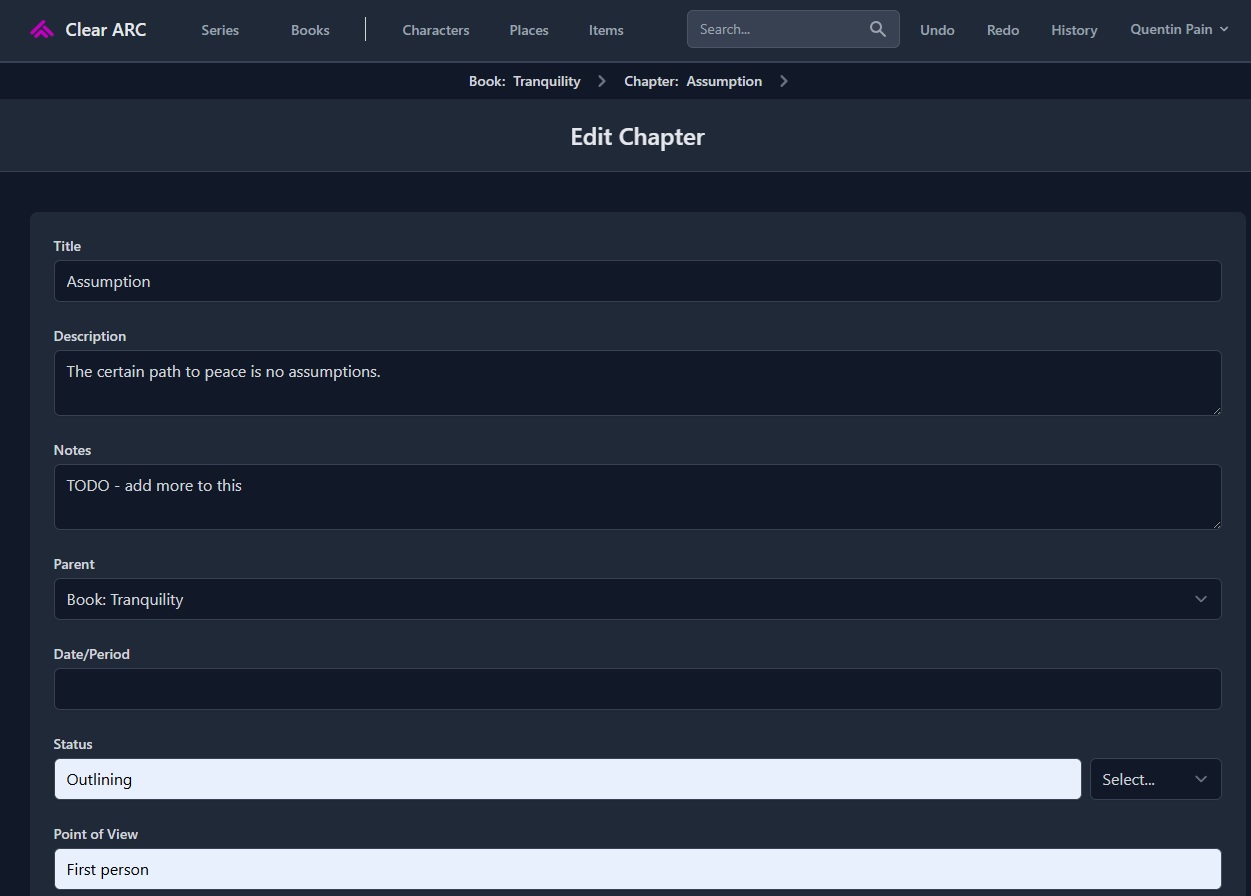This screenshot has width=1251, height=896.
Task: Click the Notes textarea resize handle
Action: tap(1215, 523)
